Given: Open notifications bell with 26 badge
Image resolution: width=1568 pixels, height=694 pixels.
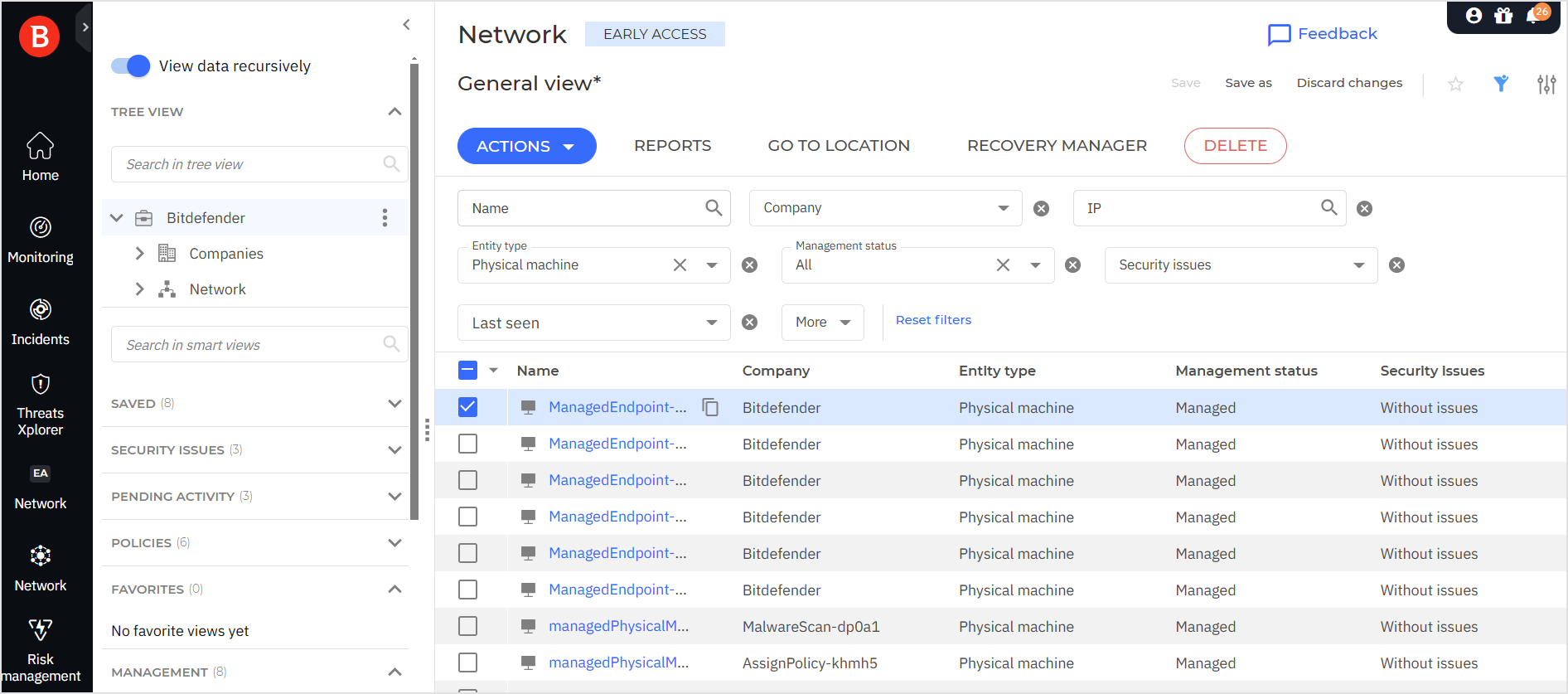Looking at the screenshot, I should pos(1536,15).
